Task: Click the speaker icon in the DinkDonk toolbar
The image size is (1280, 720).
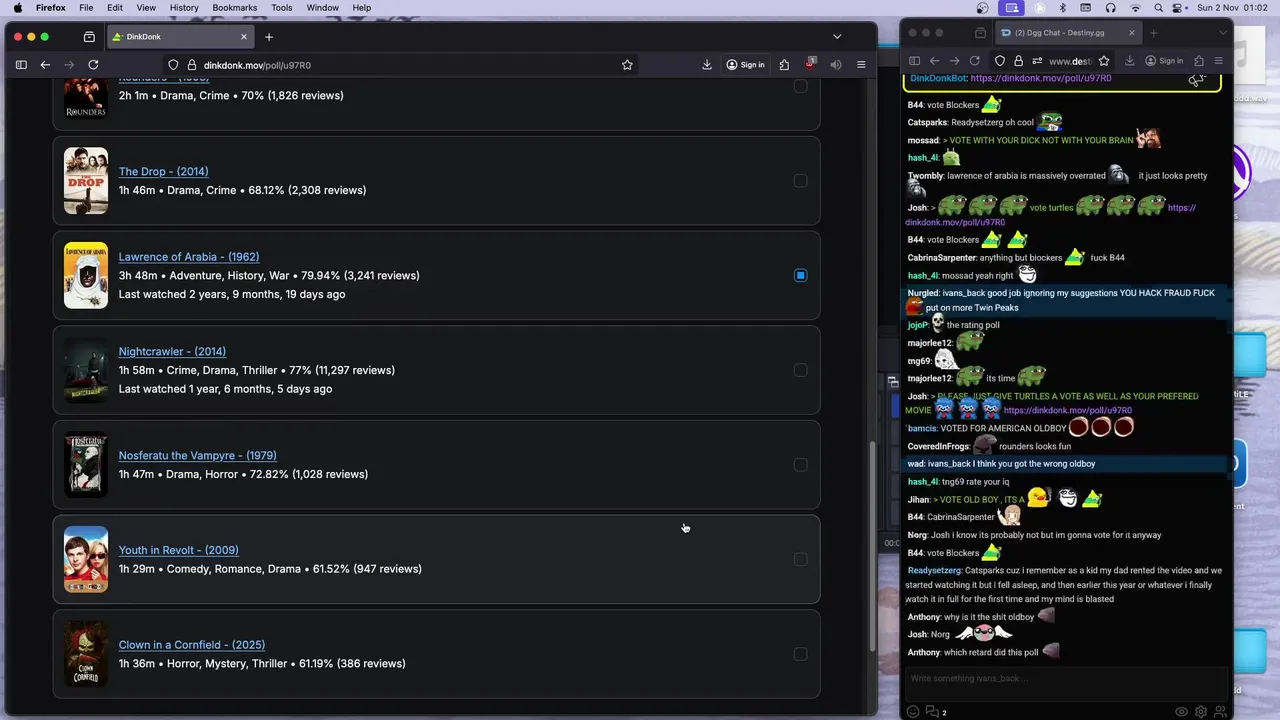Action: click(835, 65)
